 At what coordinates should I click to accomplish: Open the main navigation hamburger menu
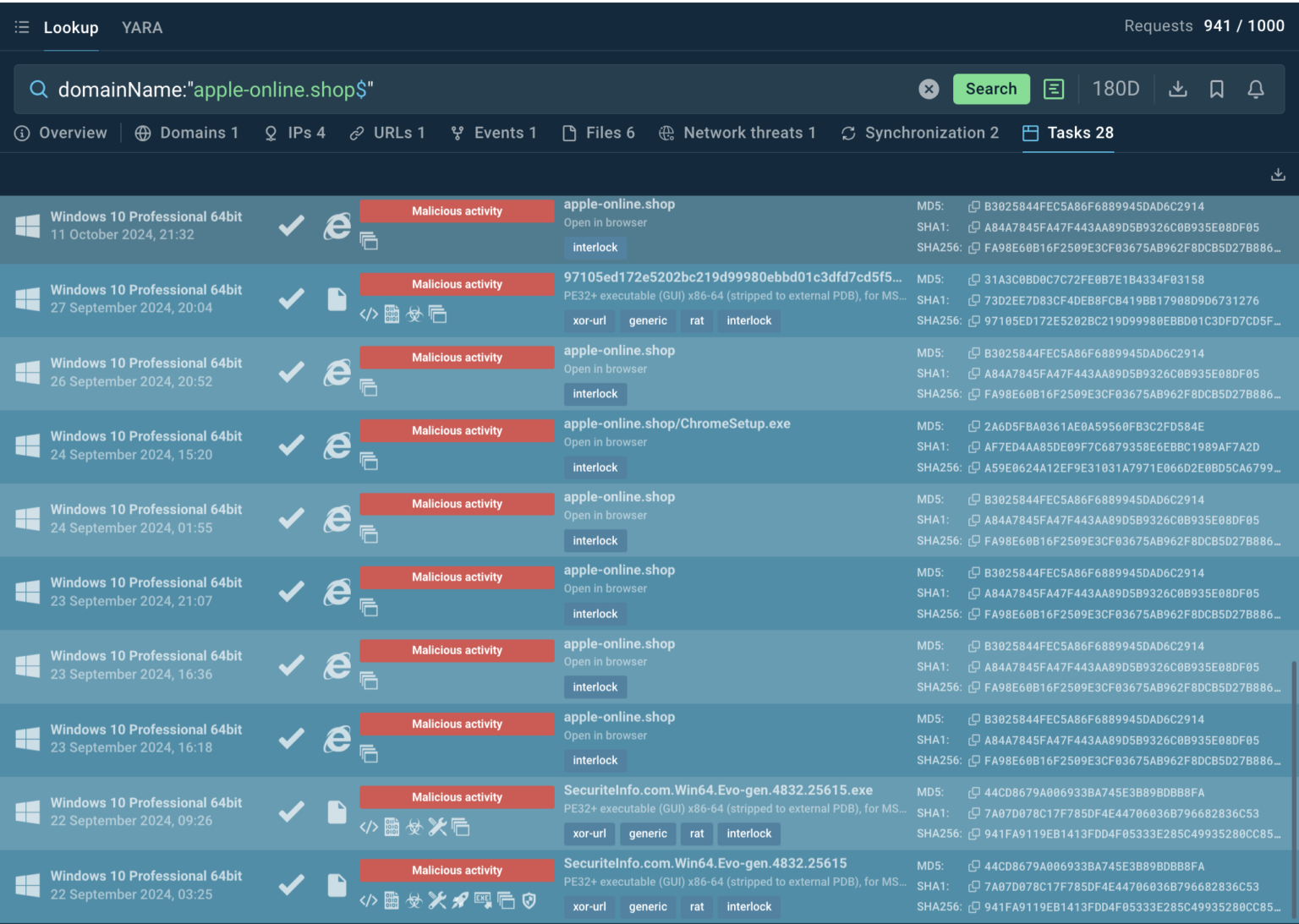click(22, 26)
